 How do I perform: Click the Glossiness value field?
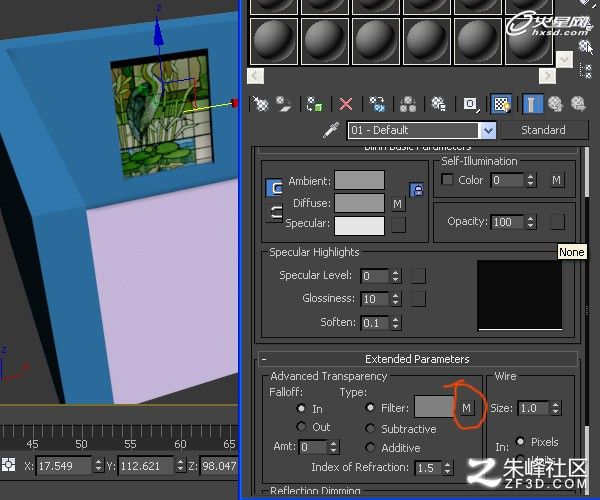375,299
